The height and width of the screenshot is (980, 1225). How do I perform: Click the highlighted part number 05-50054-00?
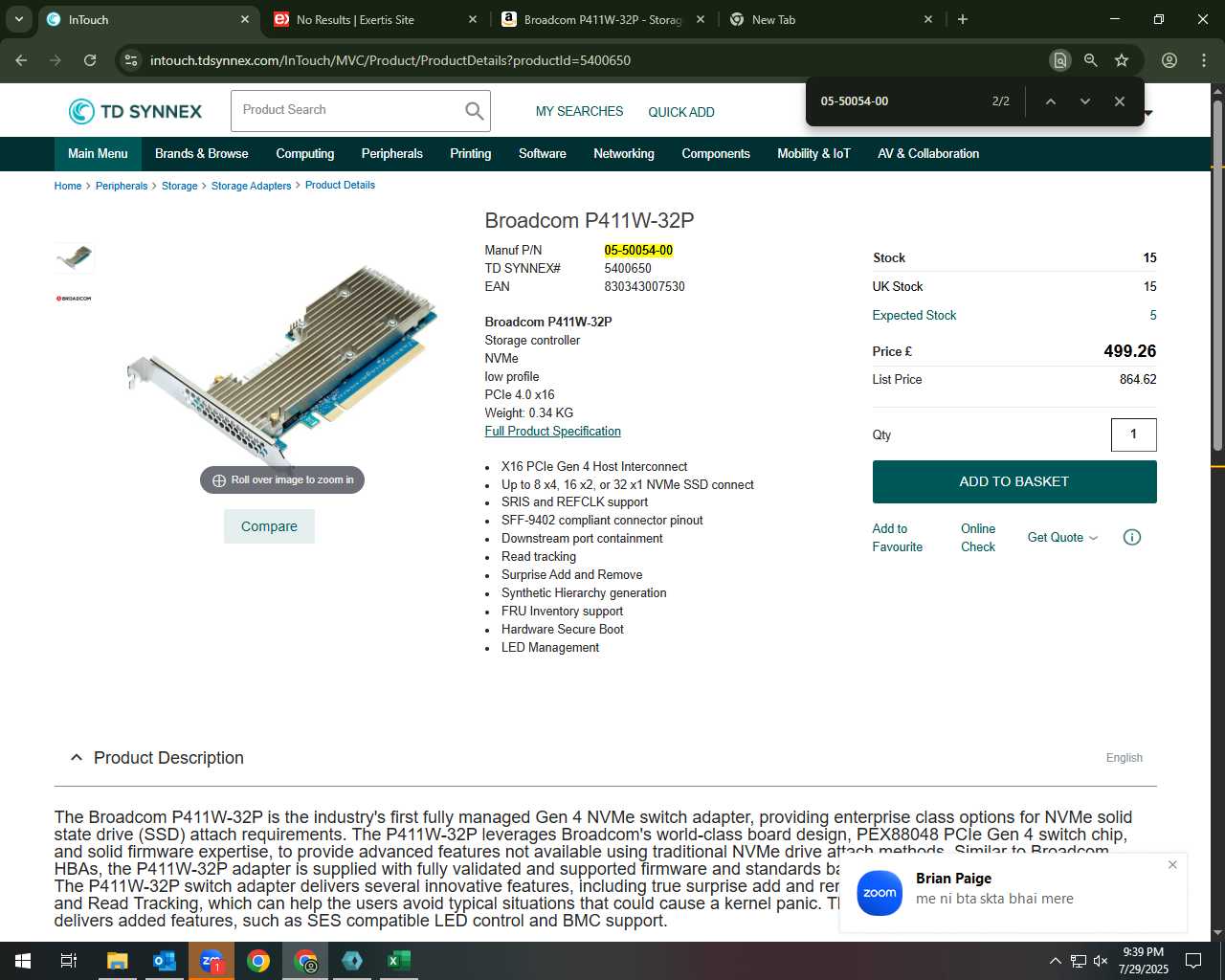pos(638,251)
